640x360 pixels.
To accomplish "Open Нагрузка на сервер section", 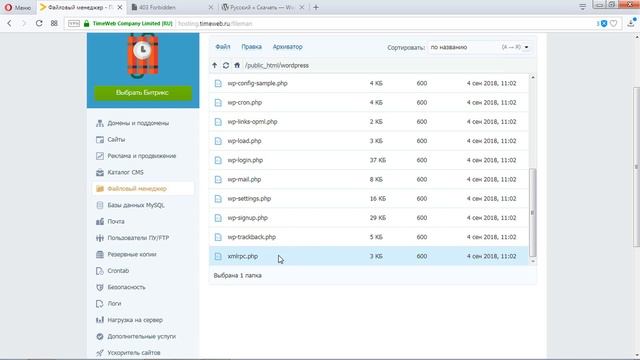I will tap(135, 320).
